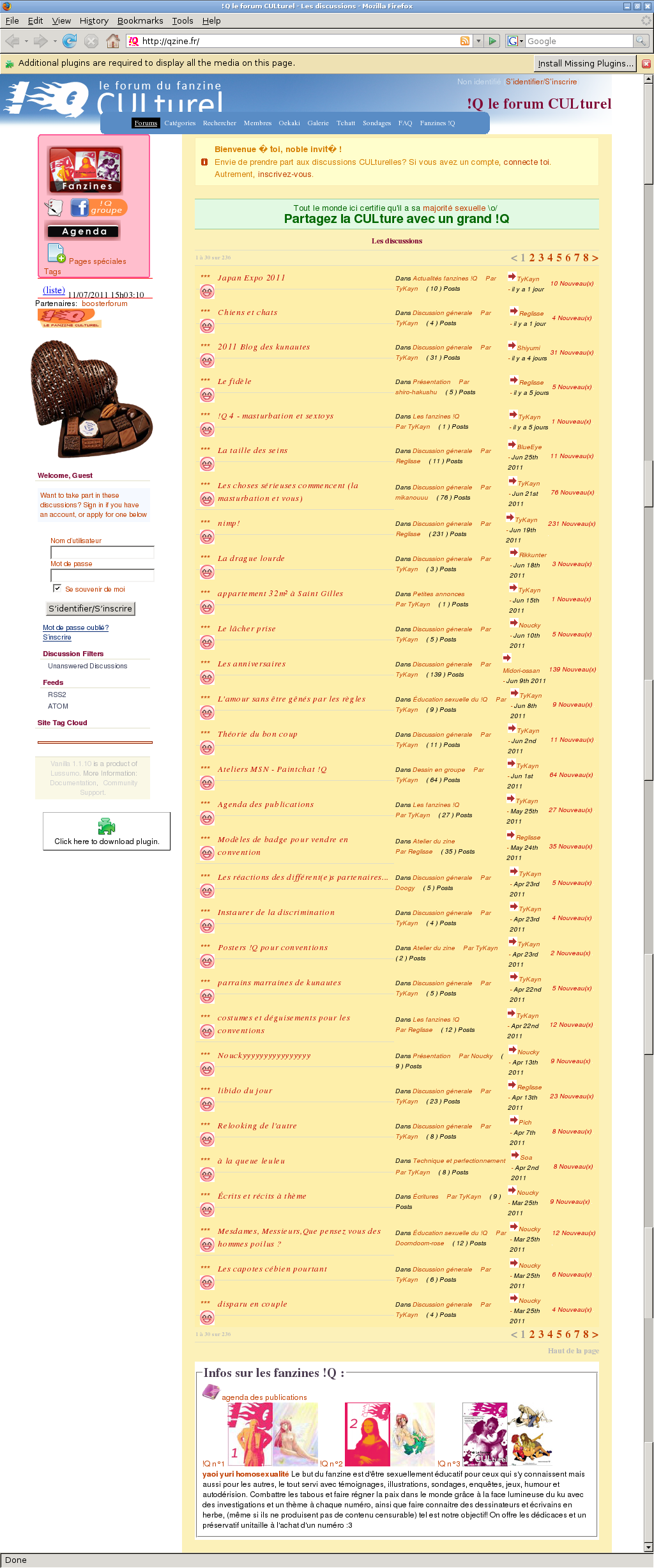Screen dimensions: 654x1568
Task: Click the smiley icon next to Japan Expo 2011
Action: [207, 292]
